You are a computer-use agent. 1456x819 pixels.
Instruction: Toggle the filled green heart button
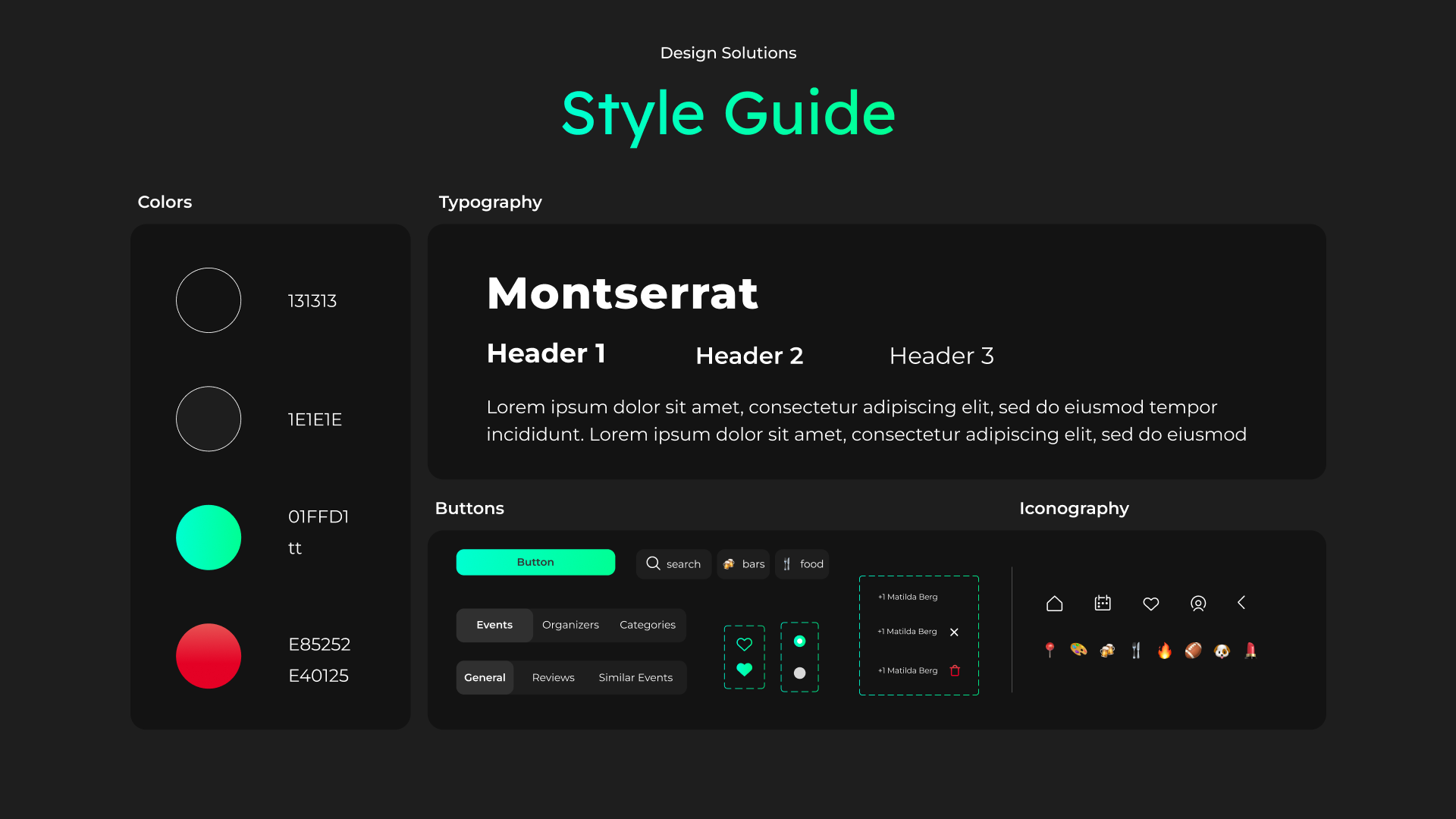(x=745, y=670)
